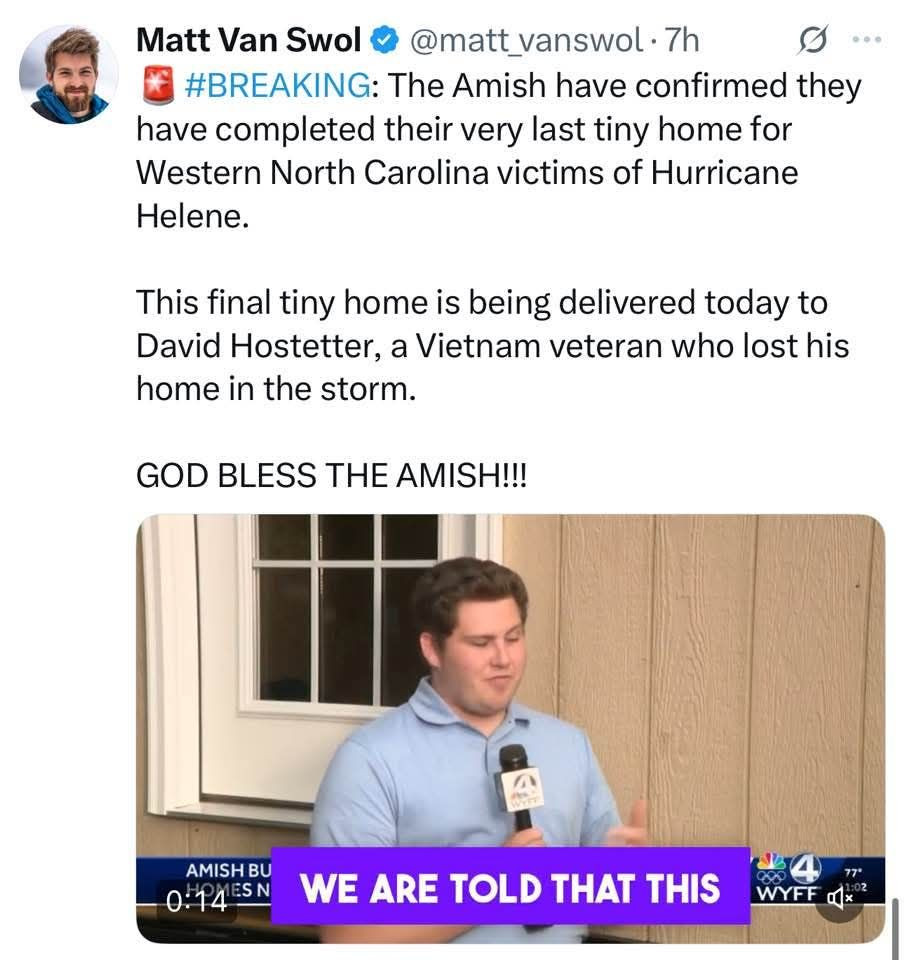
Task: Open the @matt_vanswol handle link
Action: (525, 40)
